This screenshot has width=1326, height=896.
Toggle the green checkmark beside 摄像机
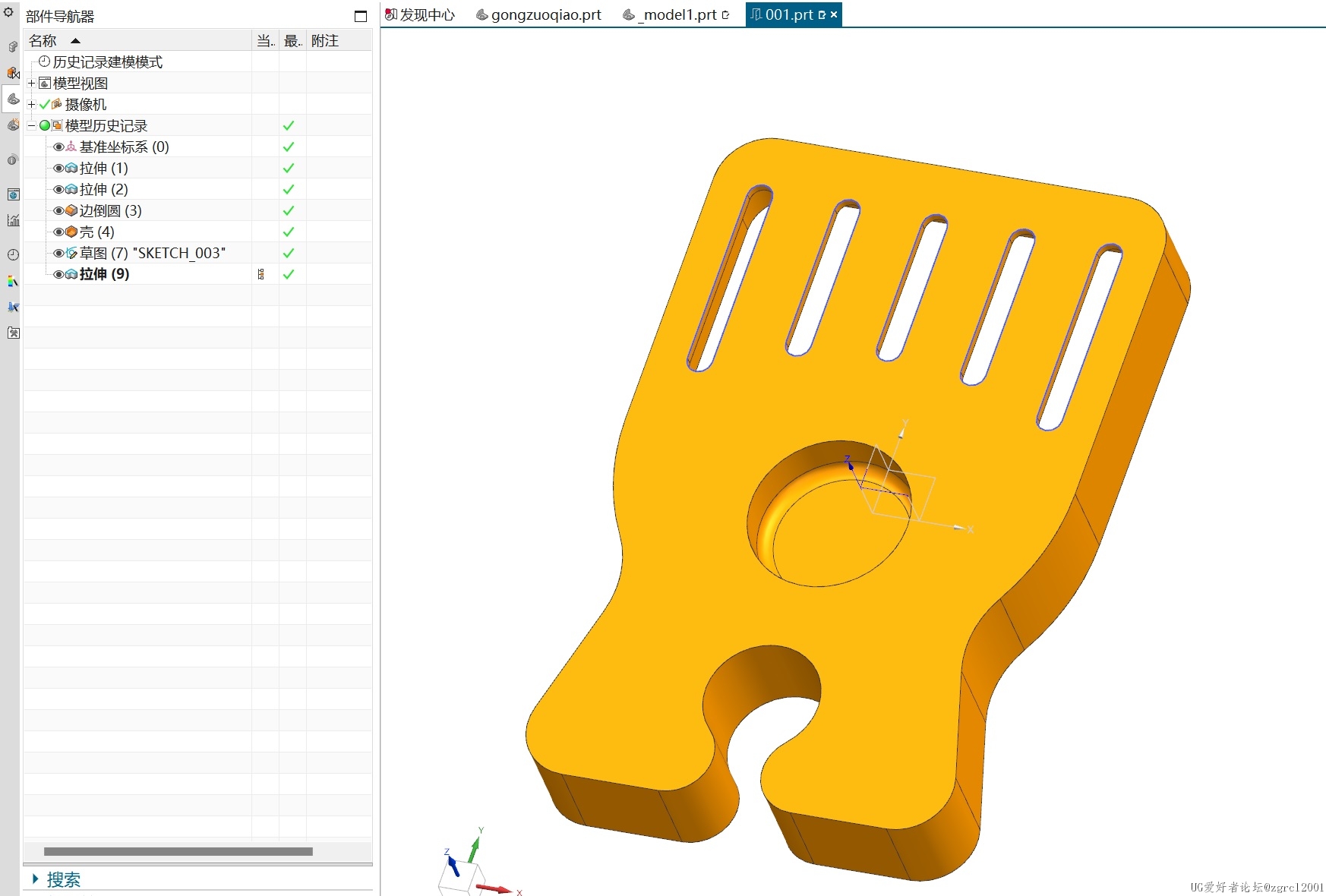click(45, 104)
